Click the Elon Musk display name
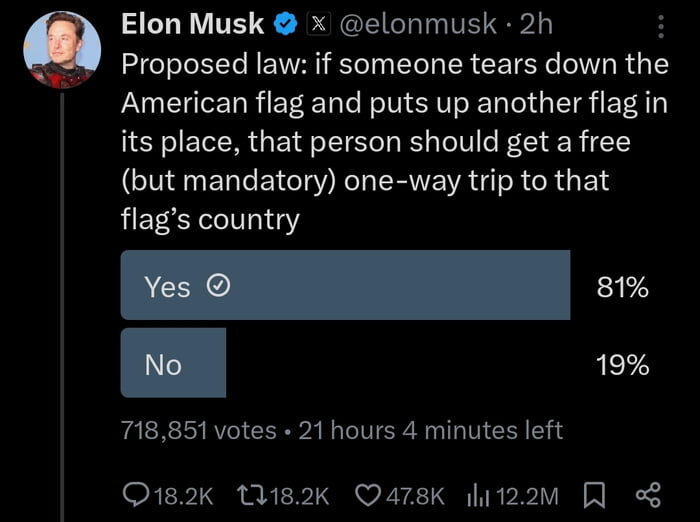This screenshot has height=522, width=700. pos(192,24)
